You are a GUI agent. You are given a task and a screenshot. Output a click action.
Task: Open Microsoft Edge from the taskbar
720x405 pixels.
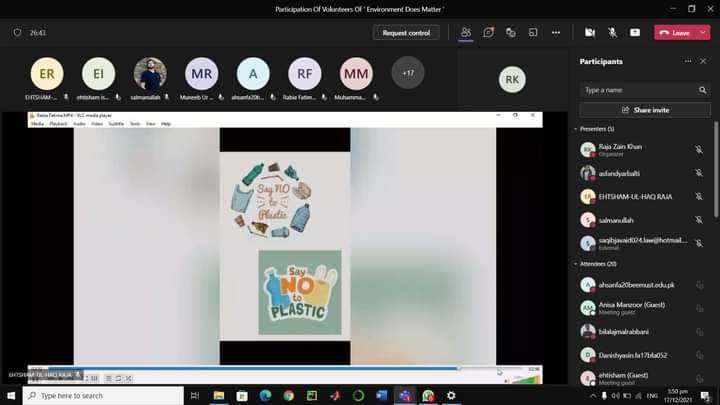(265, 396)
